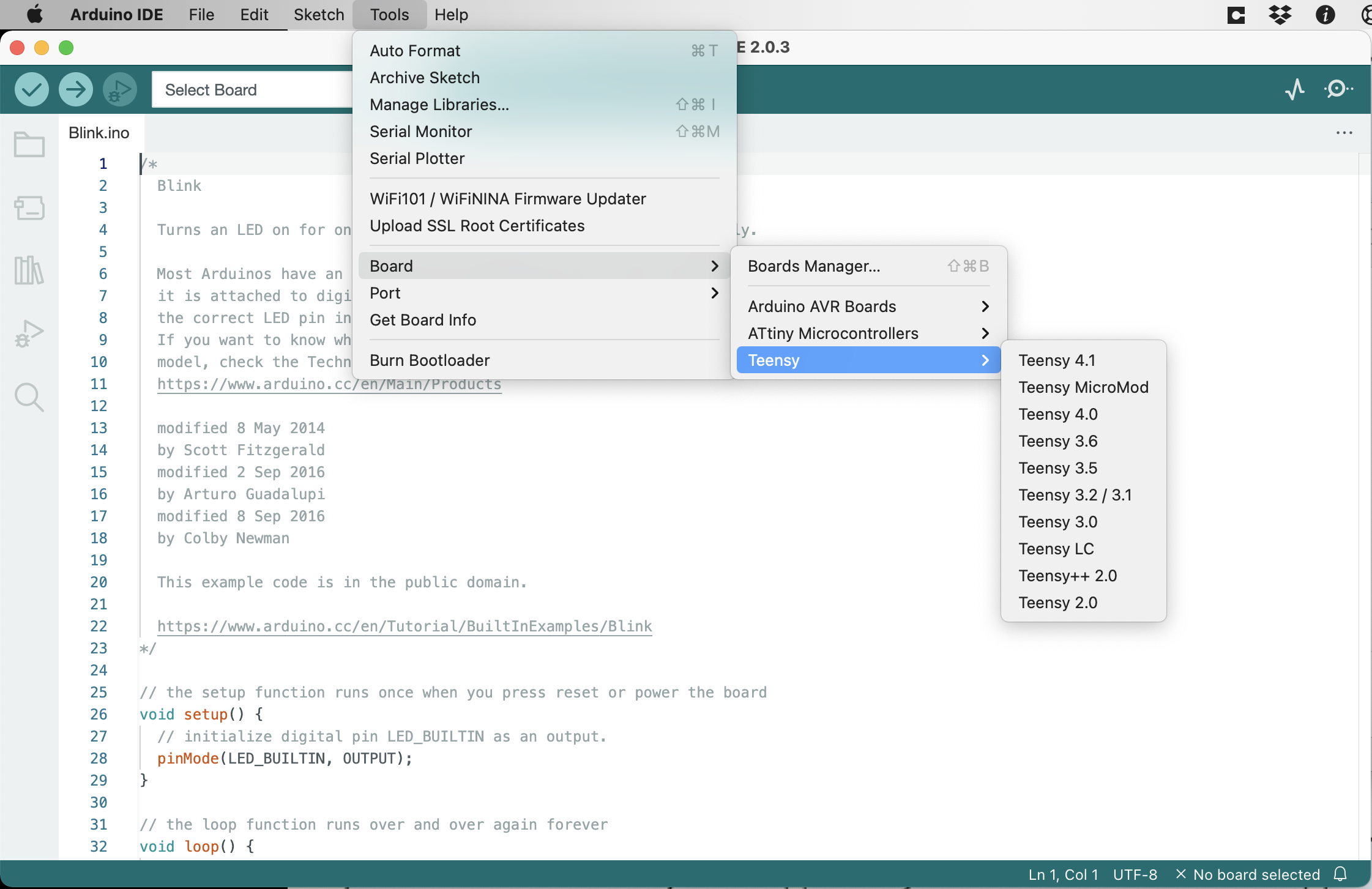Open the Search panel in the sidebar
This screenshot has width=1372, height=889.
(x=29, y=396)
